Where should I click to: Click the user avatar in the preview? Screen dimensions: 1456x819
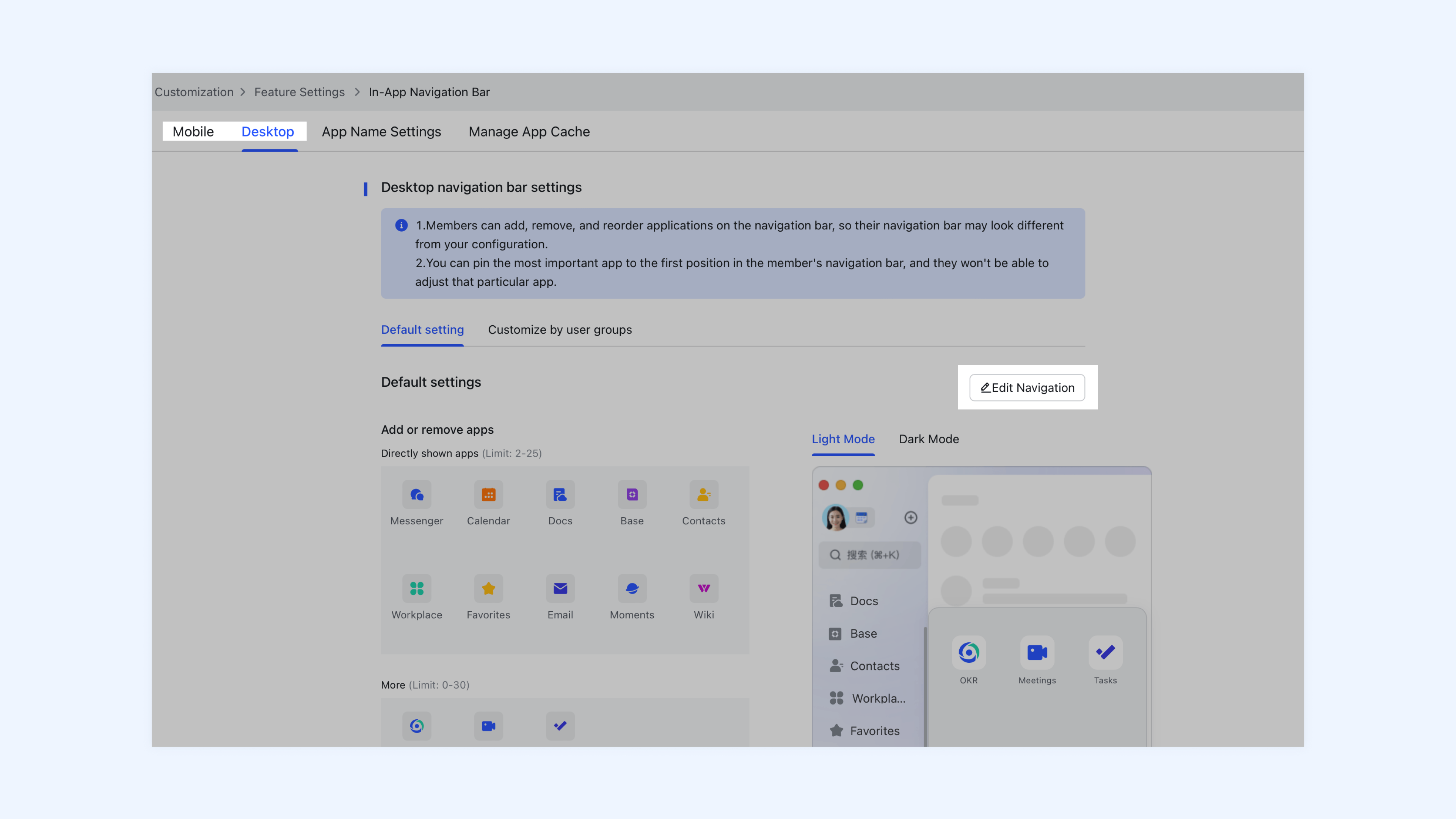tap(835, 517)
